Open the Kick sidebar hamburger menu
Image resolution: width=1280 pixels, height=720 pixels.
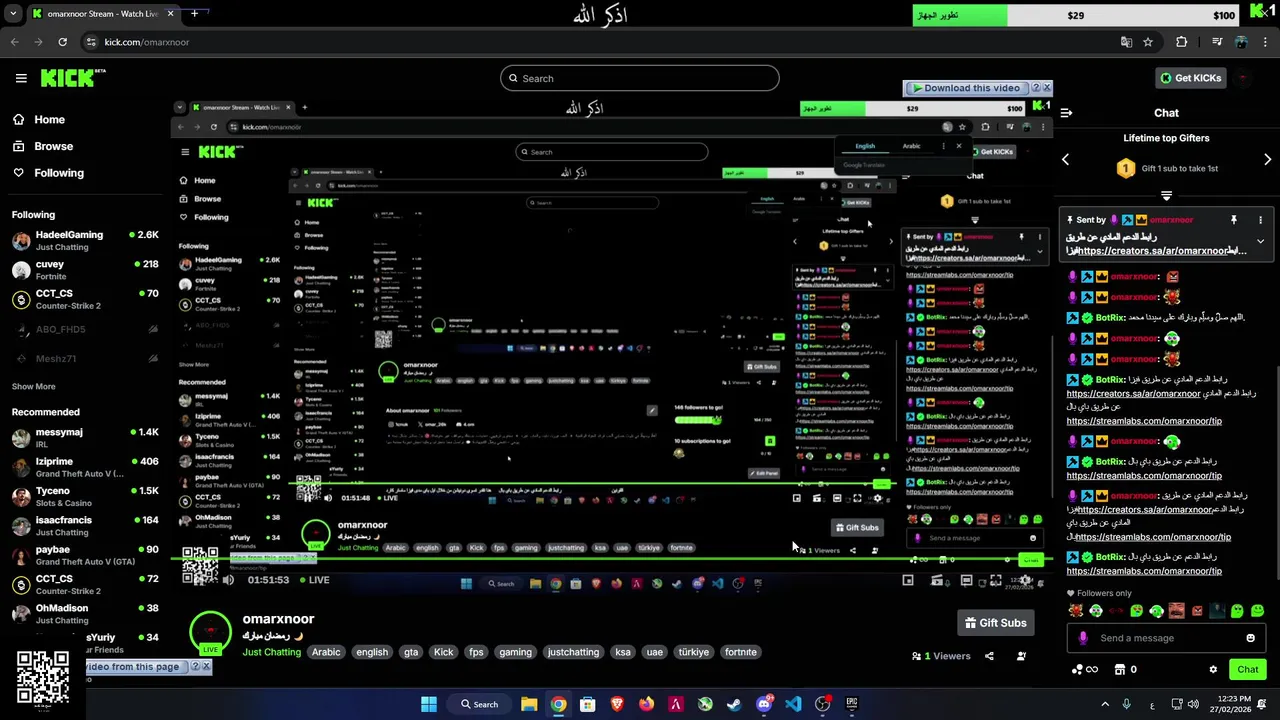(21, 78)
